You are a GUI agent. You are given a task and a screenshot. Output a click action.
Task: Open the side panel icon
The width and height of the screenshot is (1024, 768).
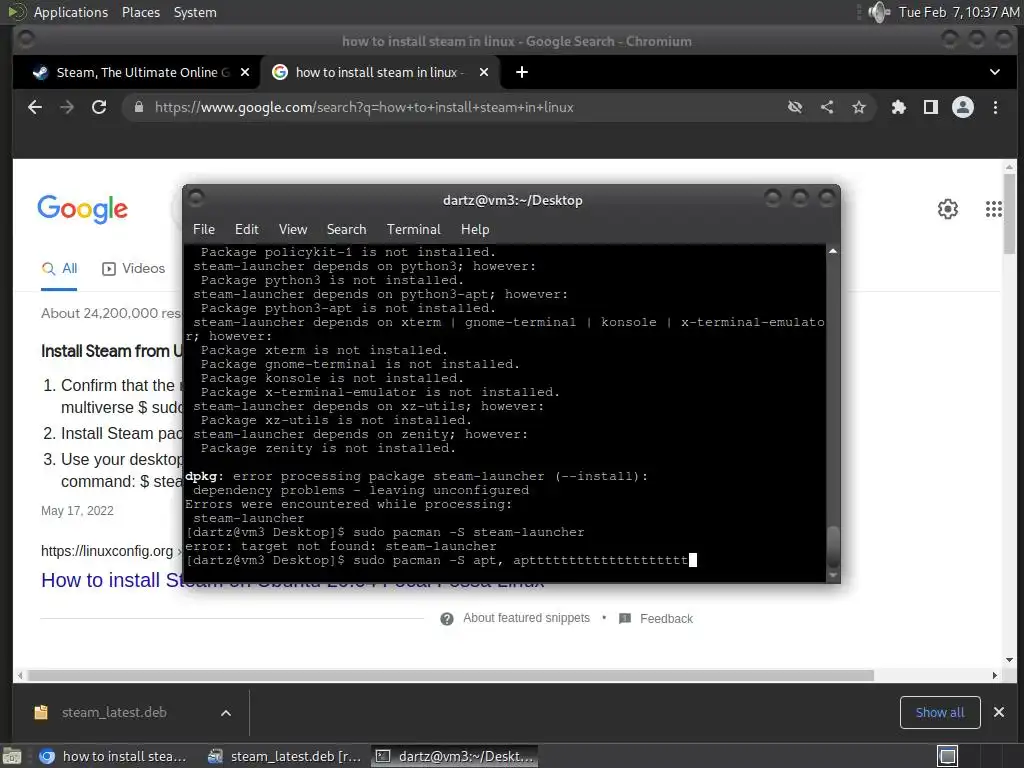pos(931,107)
